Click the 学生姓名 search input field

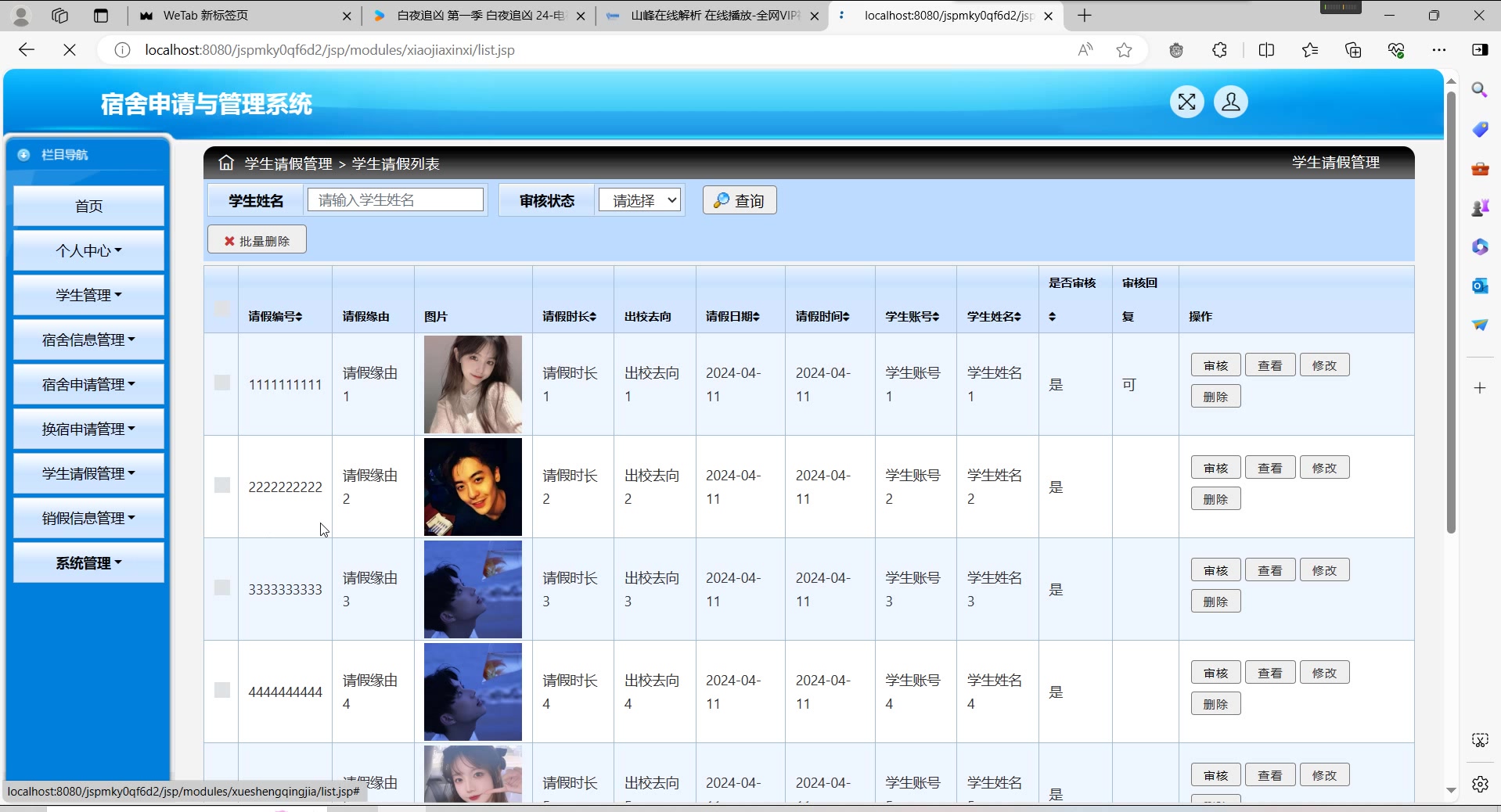coord(395,199)
